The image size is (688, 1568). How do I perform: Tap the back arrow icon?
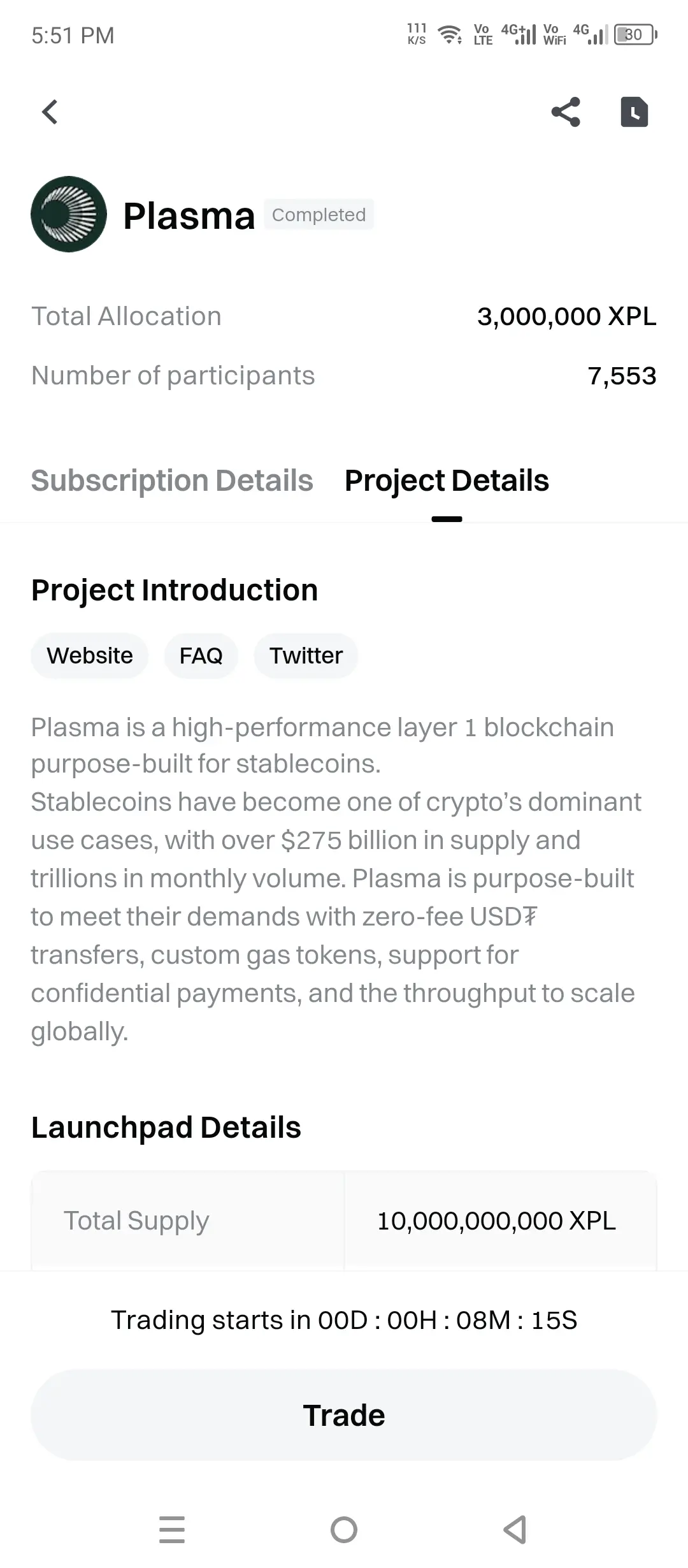50,112
